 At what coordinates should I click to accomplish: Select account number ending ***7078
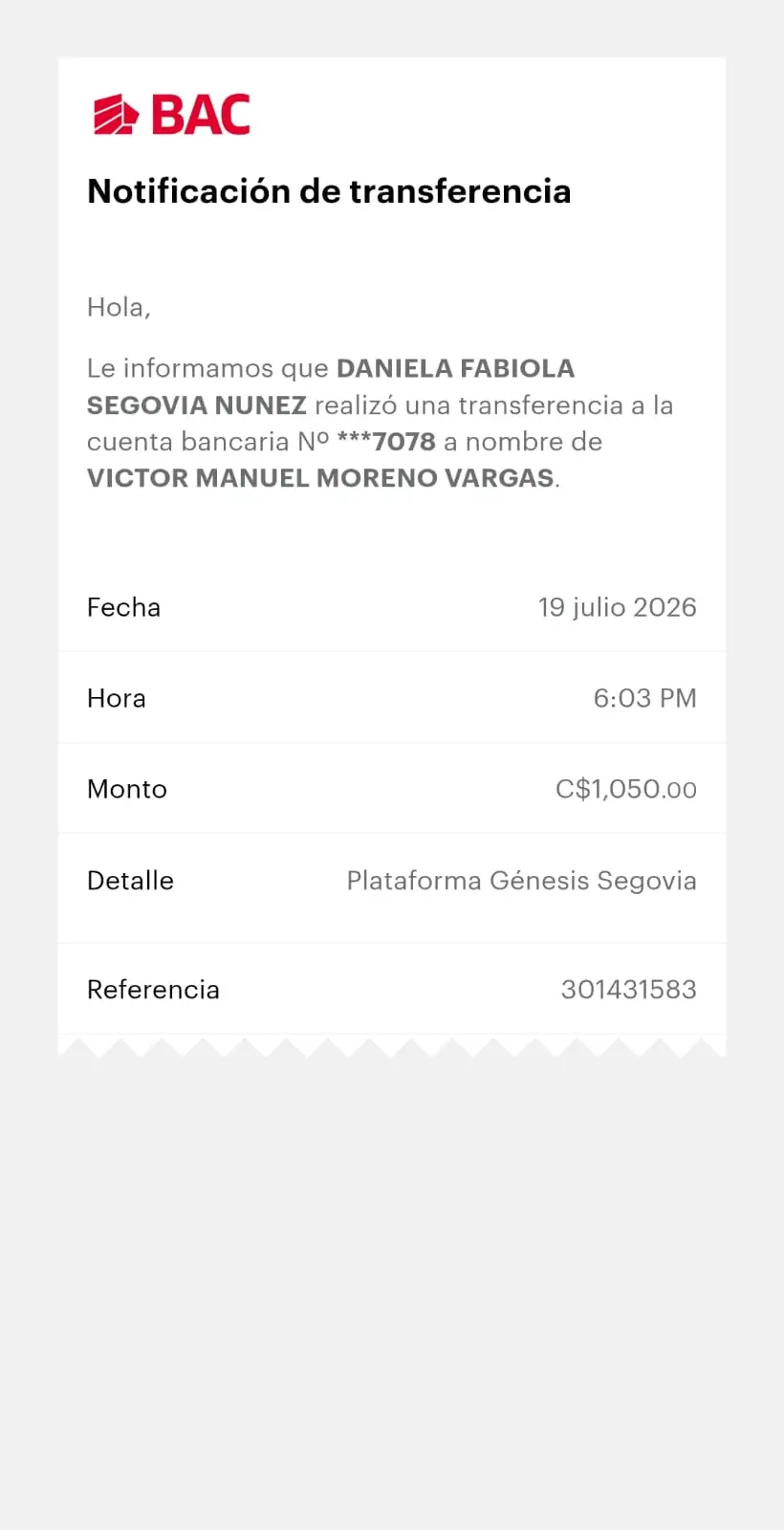pyautogui.click(x=386, y=442)
